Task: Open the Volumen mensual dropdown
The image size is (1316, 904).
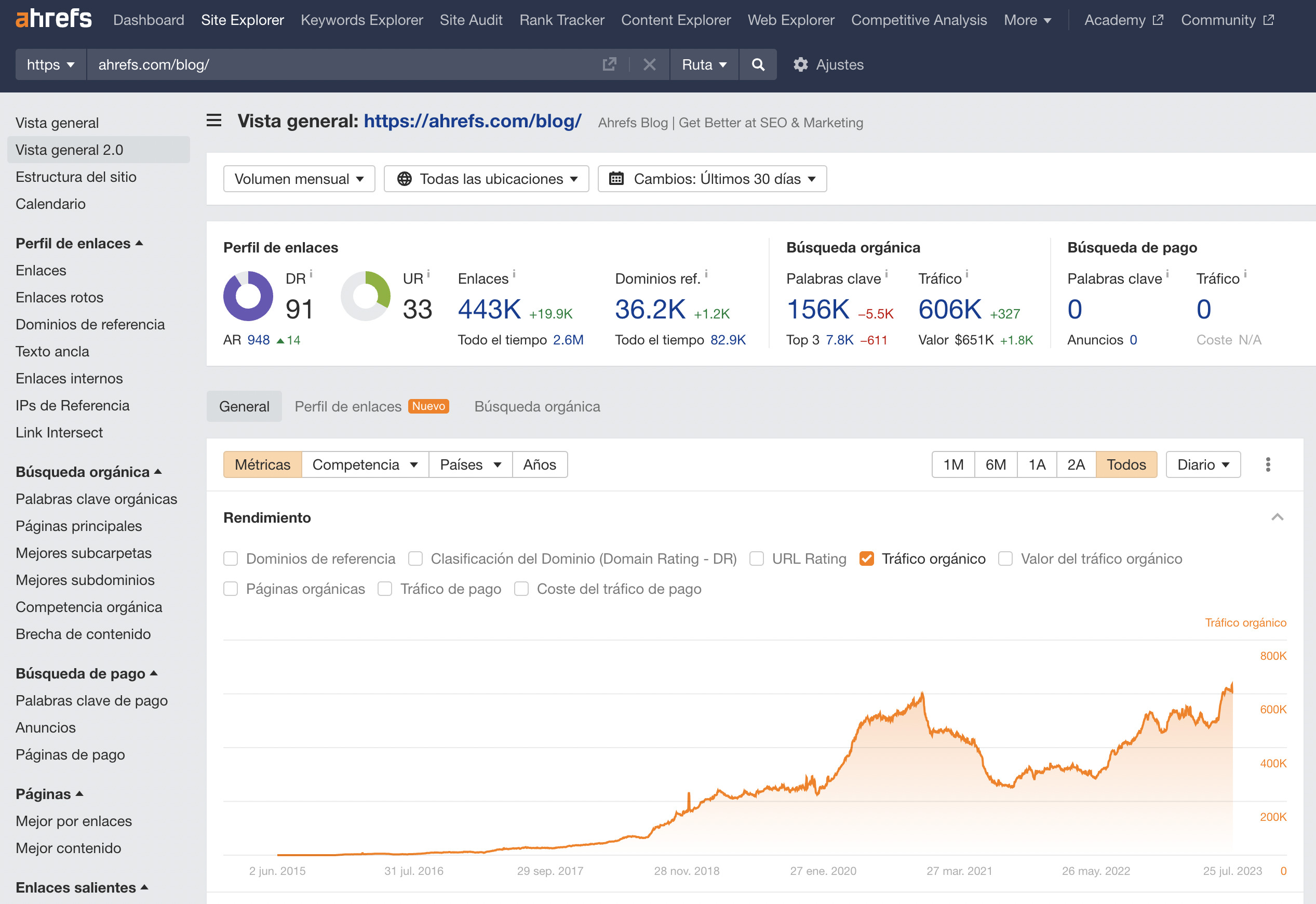Action: (x=299, y=178)
